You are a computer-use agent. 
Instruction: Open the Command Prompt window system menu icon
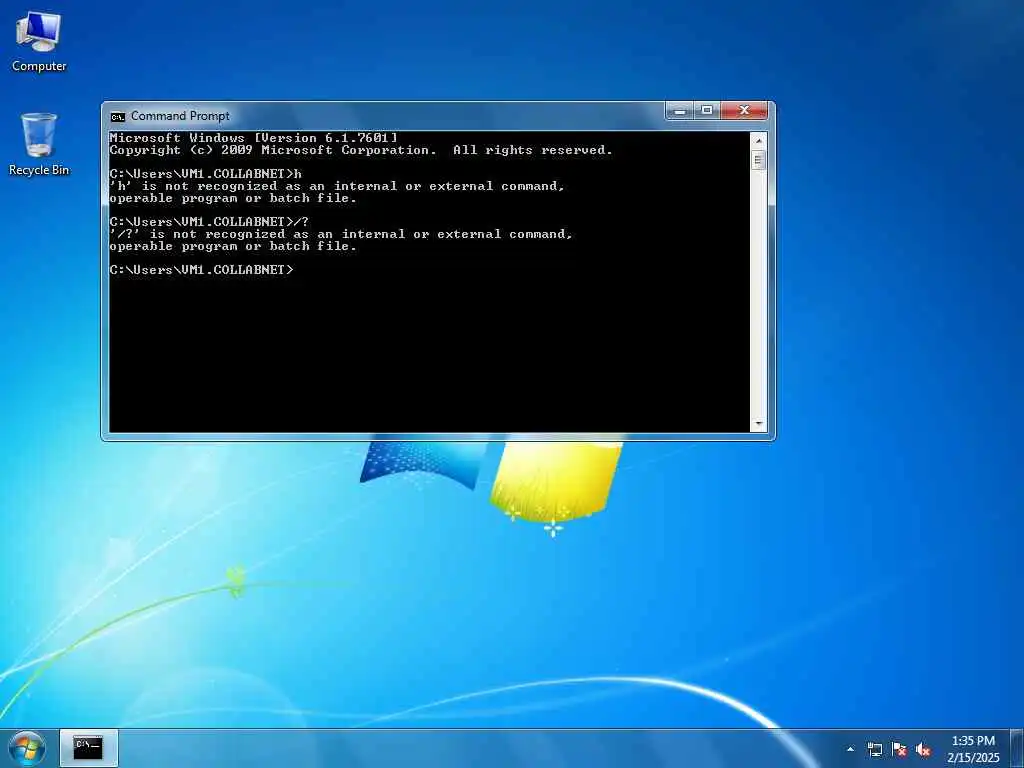[x=118, y=117]
